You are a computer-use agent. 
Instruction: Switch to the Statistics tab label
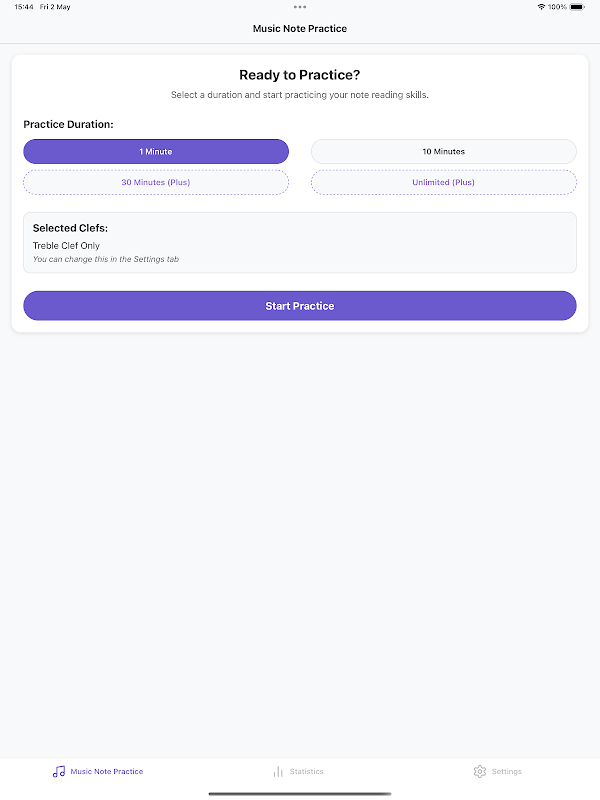306,771
